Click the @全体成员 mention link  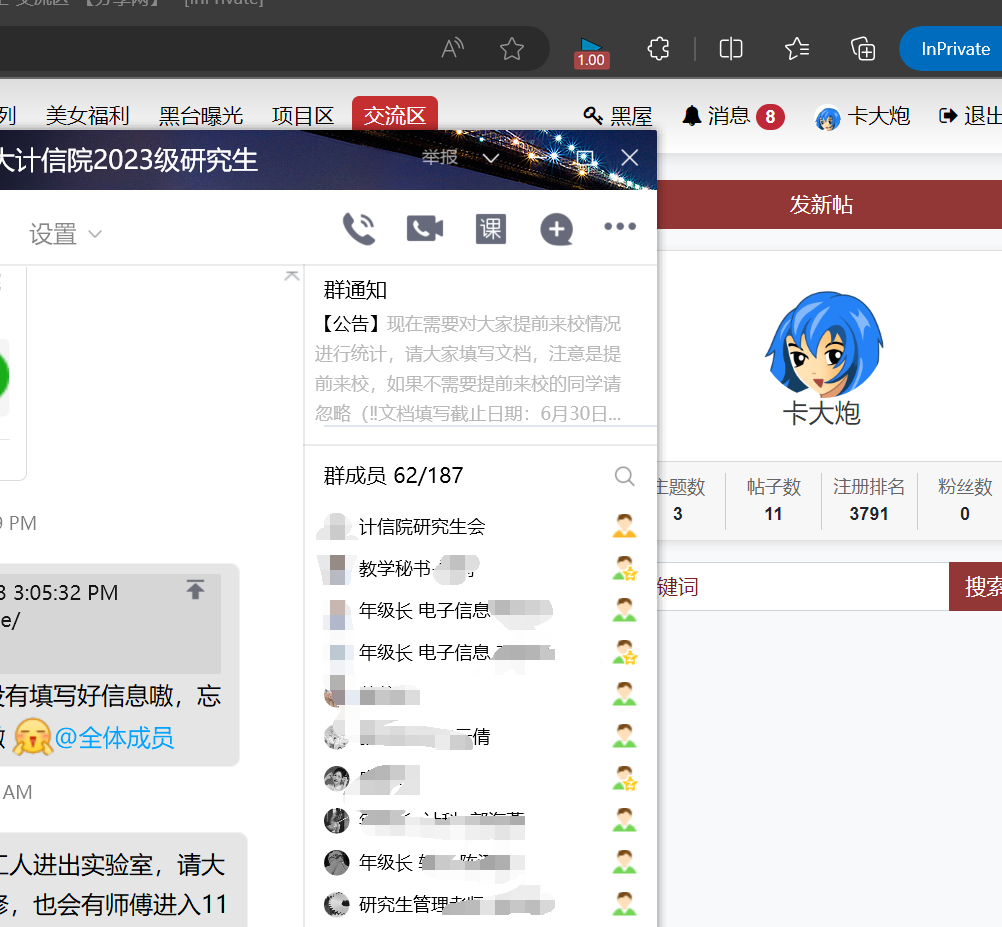(x=114, y=738)
